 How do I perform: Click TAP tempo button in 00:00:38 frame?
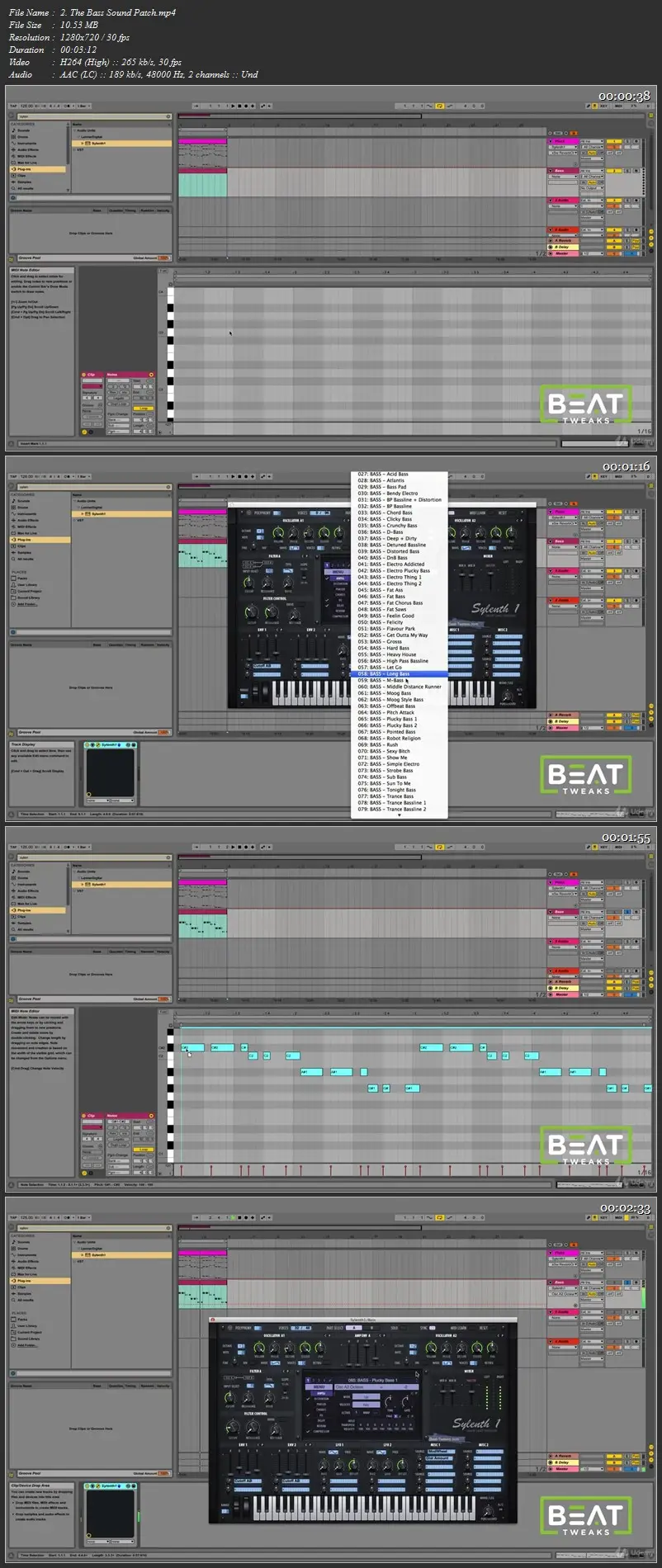[12, 106]
